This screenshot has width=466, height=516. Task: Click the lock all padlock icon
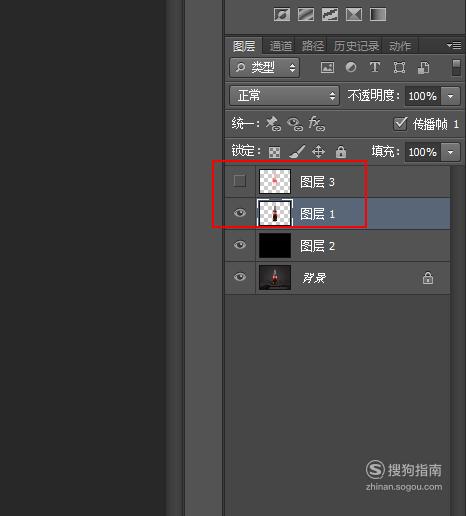point(341,152)
